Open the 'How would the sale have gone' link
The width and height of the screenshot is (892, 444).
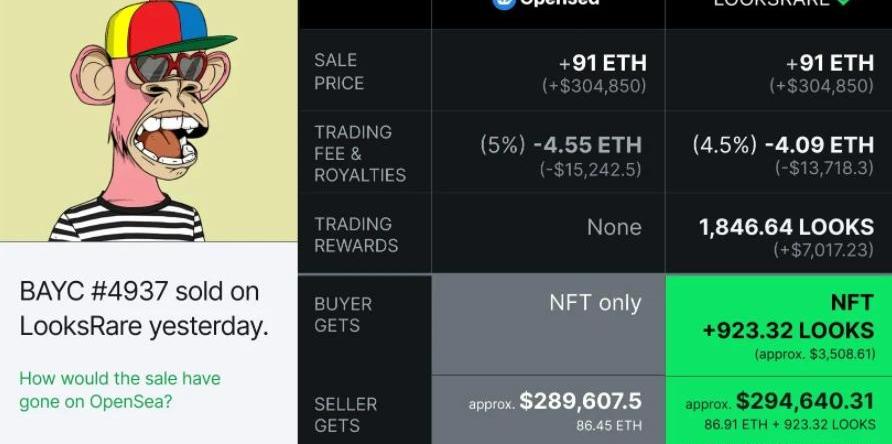tap(120, 390)
